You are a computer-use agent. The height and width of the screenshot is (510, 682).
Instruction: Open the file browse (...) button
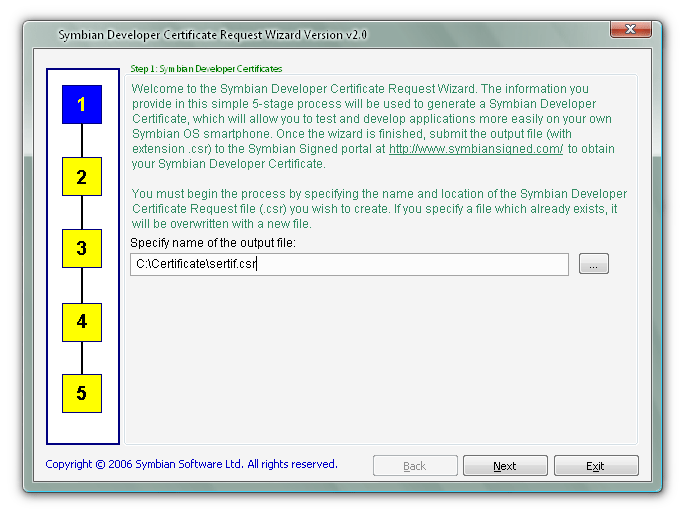coord(594,264)
